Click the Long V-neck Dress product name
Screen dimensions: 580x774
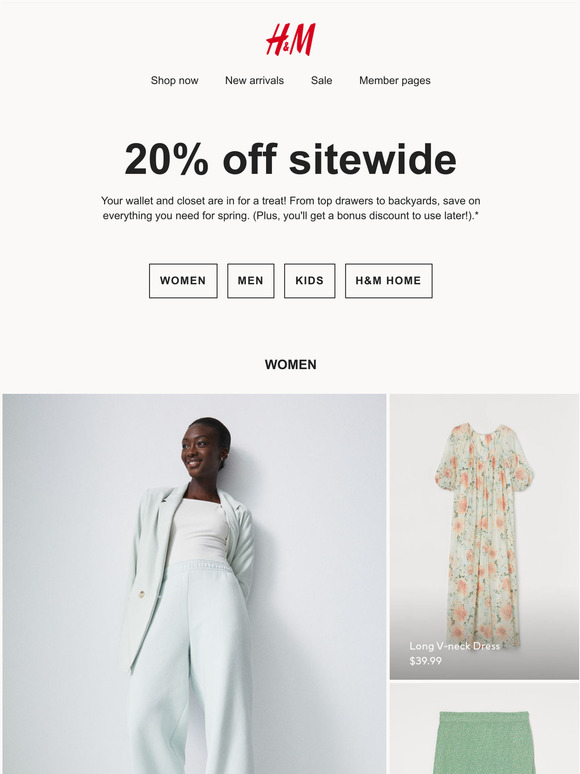click(x=455, y=646)
